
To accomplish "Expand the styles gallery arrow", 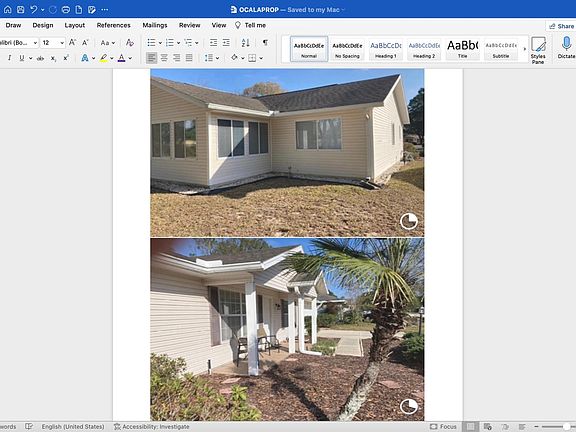I will click(x=525, y=48).
